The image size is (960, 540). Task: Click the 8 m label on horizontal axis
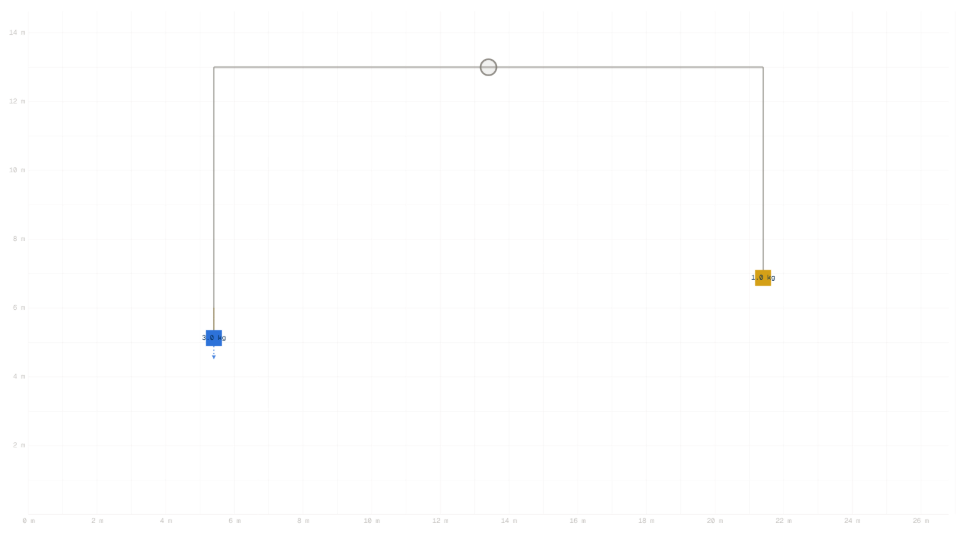(x=303, y=521)
